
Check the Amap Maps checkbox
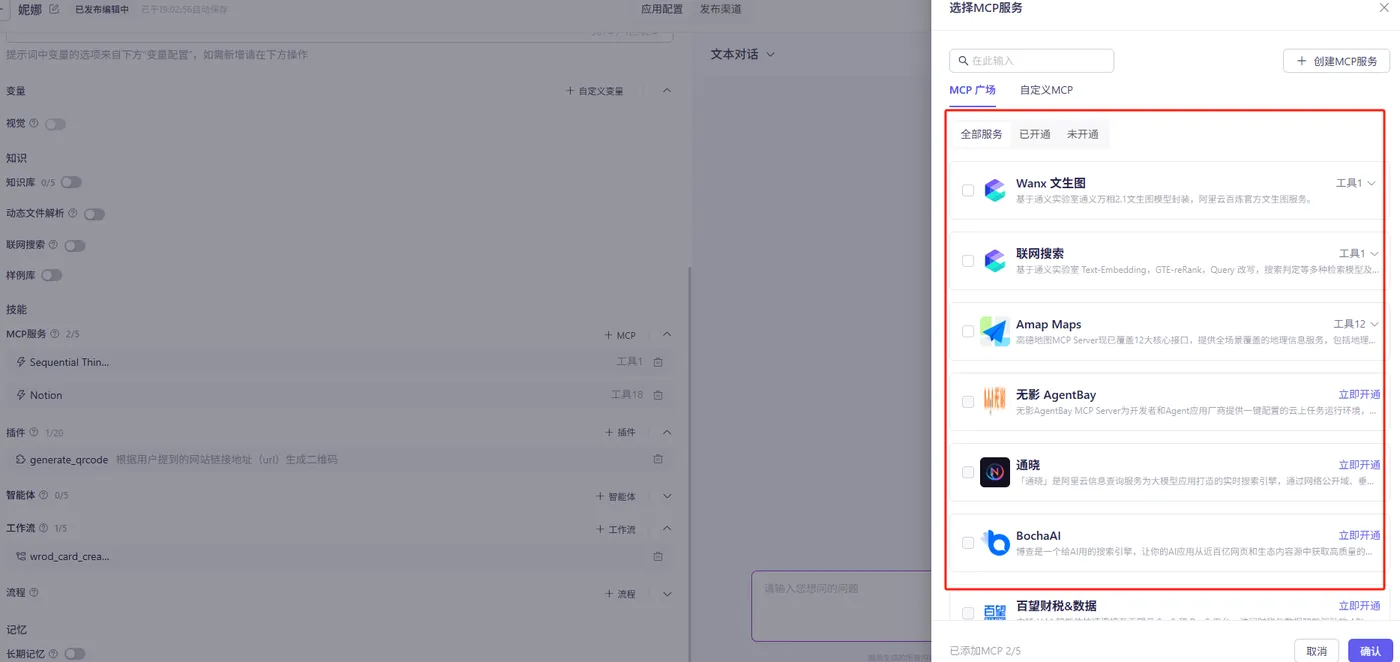(967, 331)
